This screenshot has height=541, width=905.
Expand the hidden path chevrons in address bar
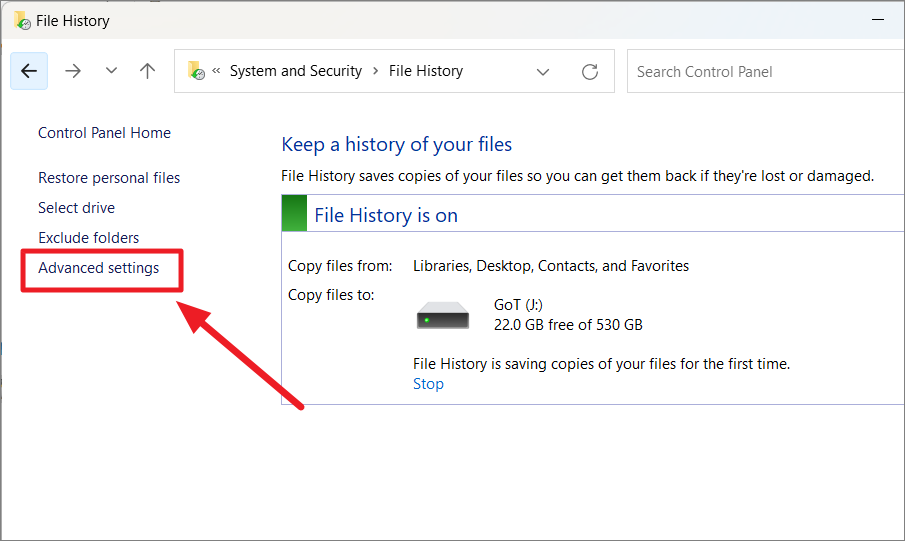pos(216,70)
